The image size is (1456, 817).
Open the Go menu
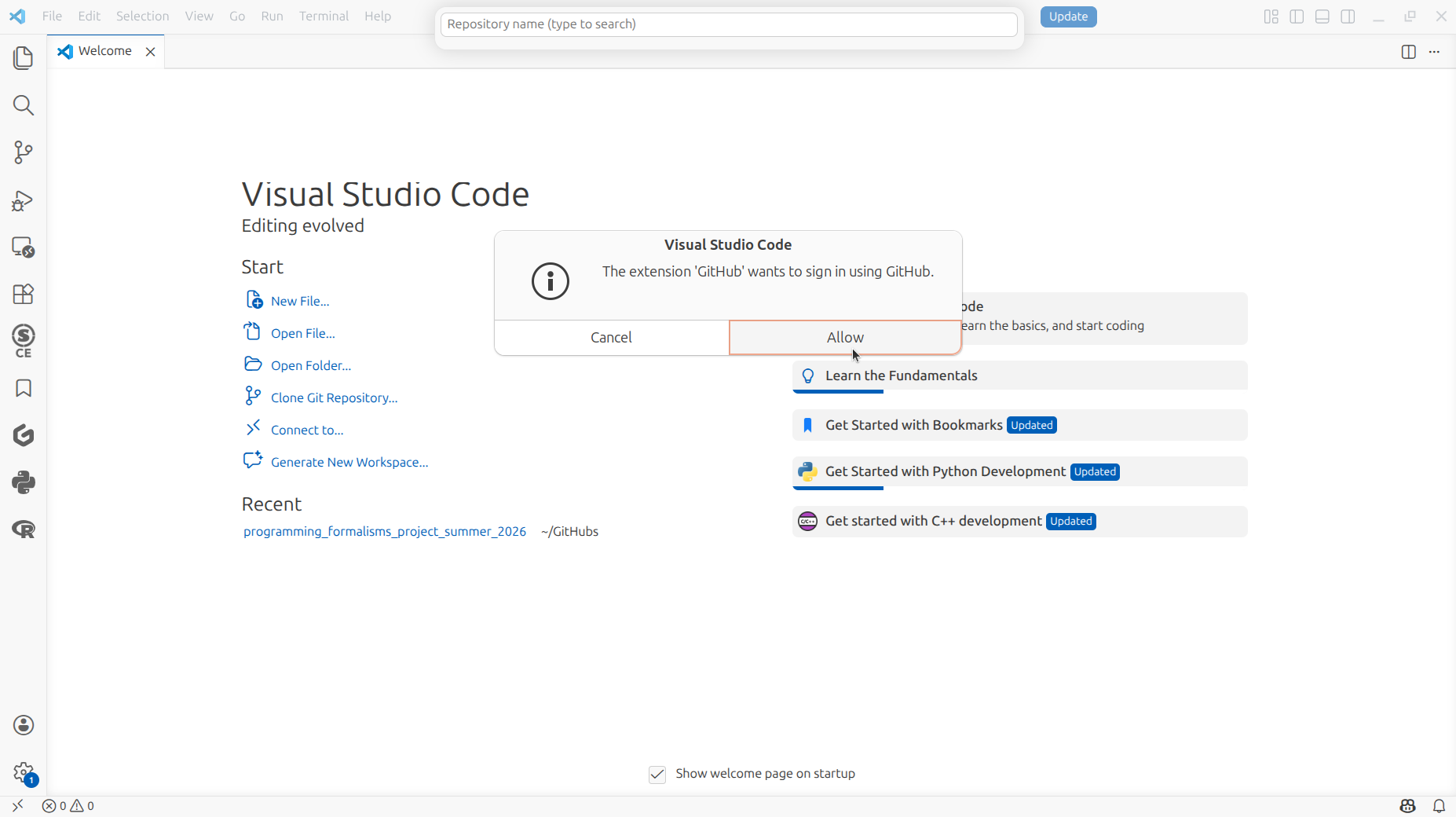(x=237, y=16)
